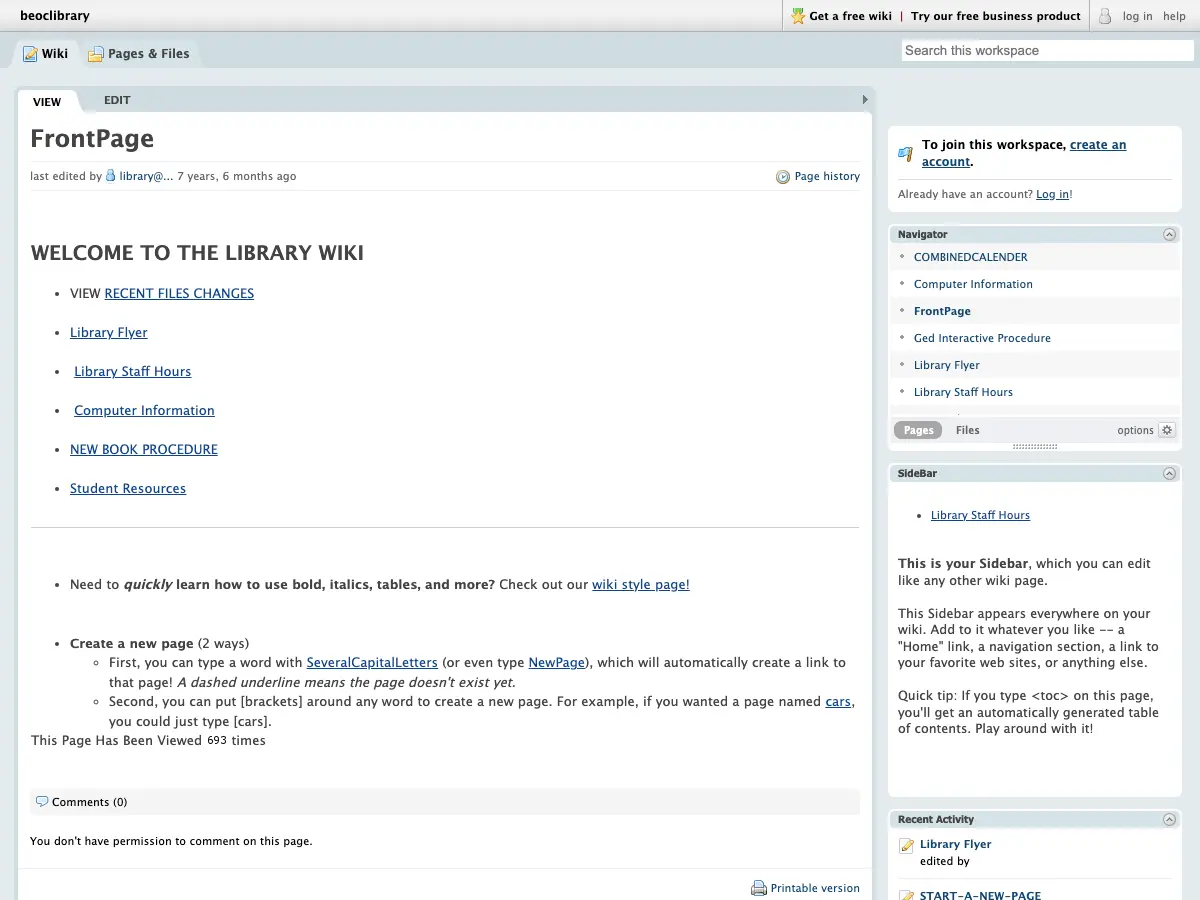
Task: Click the SeveralCapitalLetters link
Action: (372, 662)
